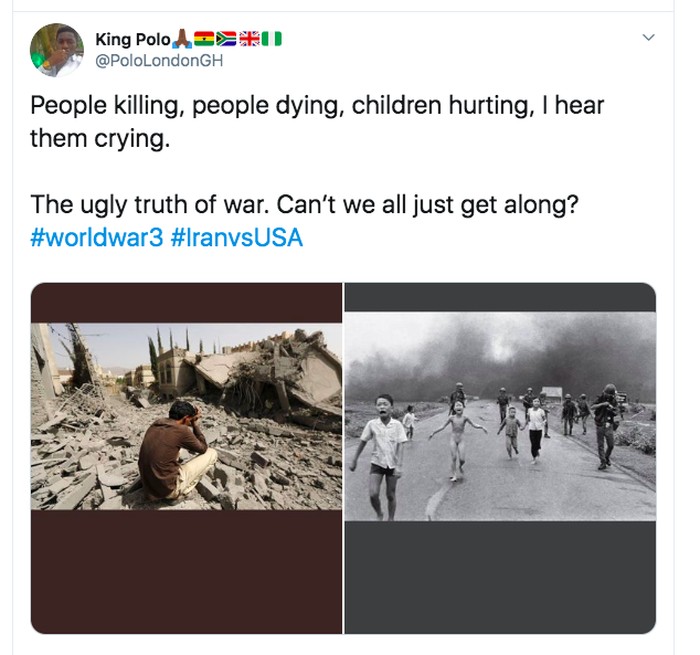This screenshot has width=700, height=655.
Task: Click the Ghana flag emoji
Action: (203, 39)
